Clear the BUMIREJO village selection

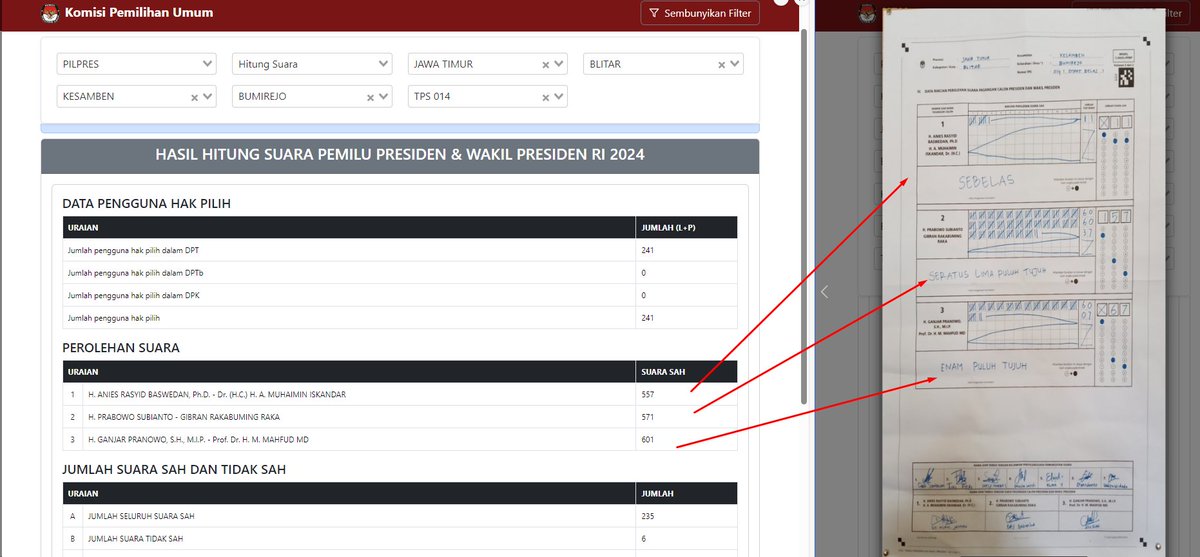370,98
